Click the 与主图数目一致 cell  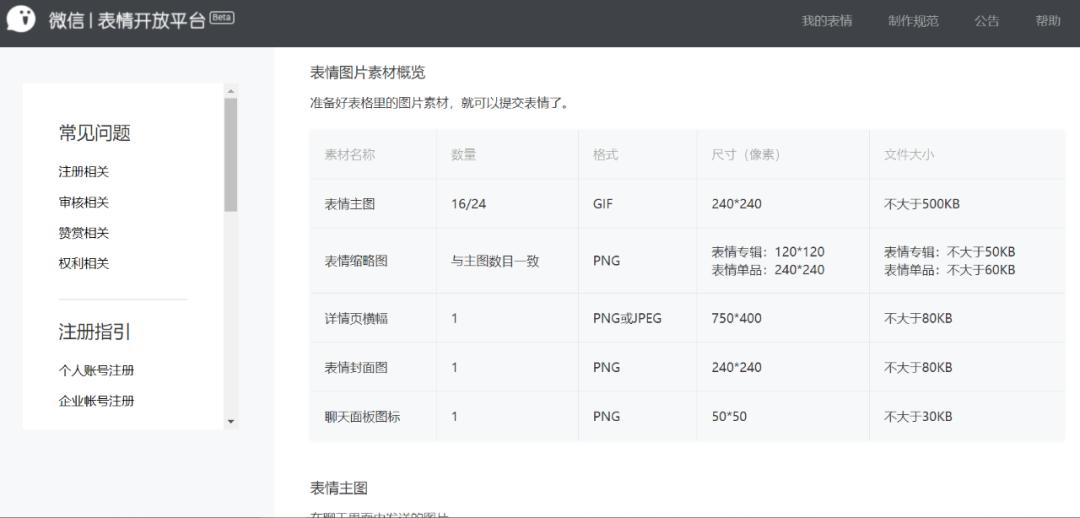tap(495, 261)
